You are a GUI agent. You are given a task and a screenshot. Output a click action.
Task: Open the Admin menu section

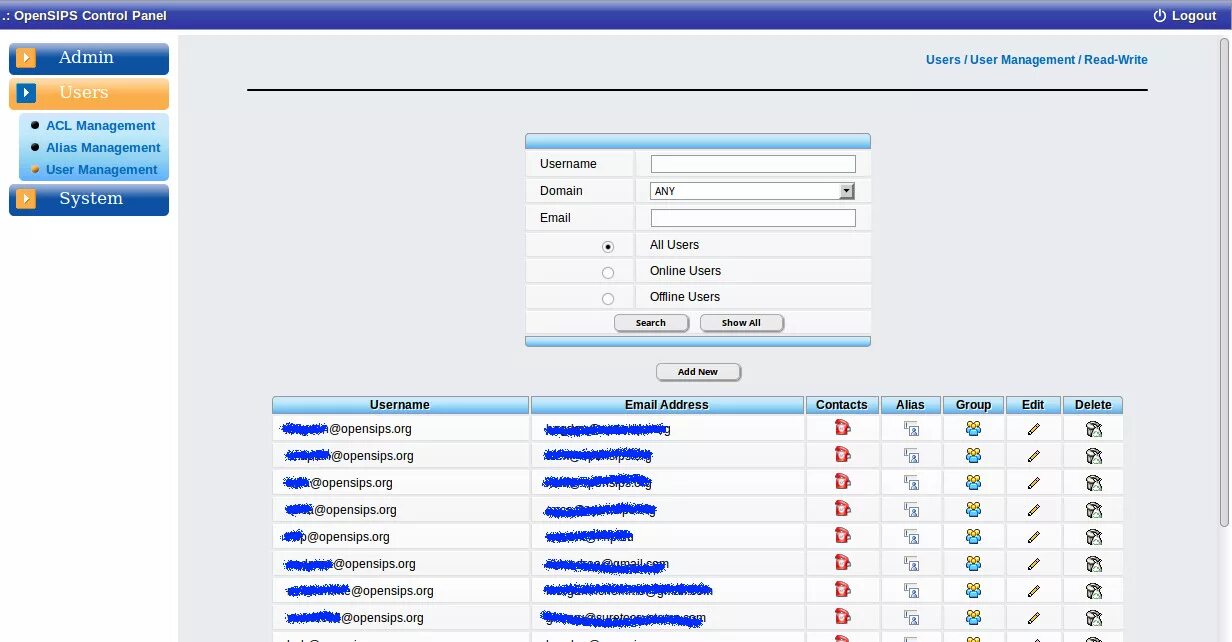[x=89, y=58]
